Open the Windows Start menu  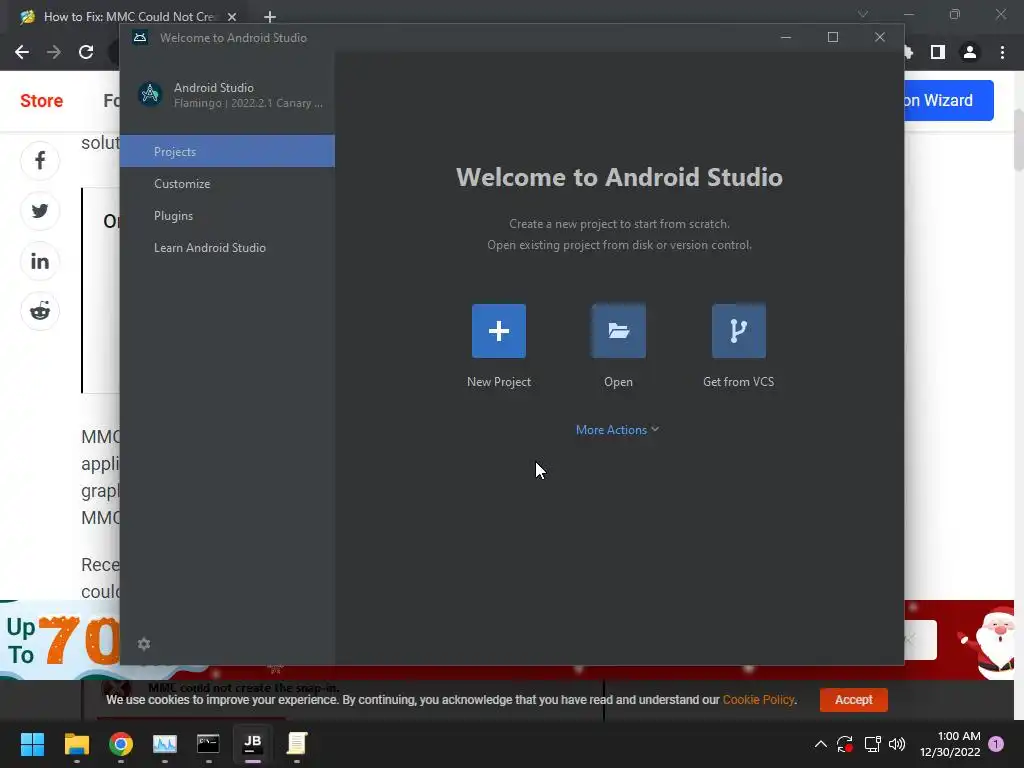click(32, 744)
